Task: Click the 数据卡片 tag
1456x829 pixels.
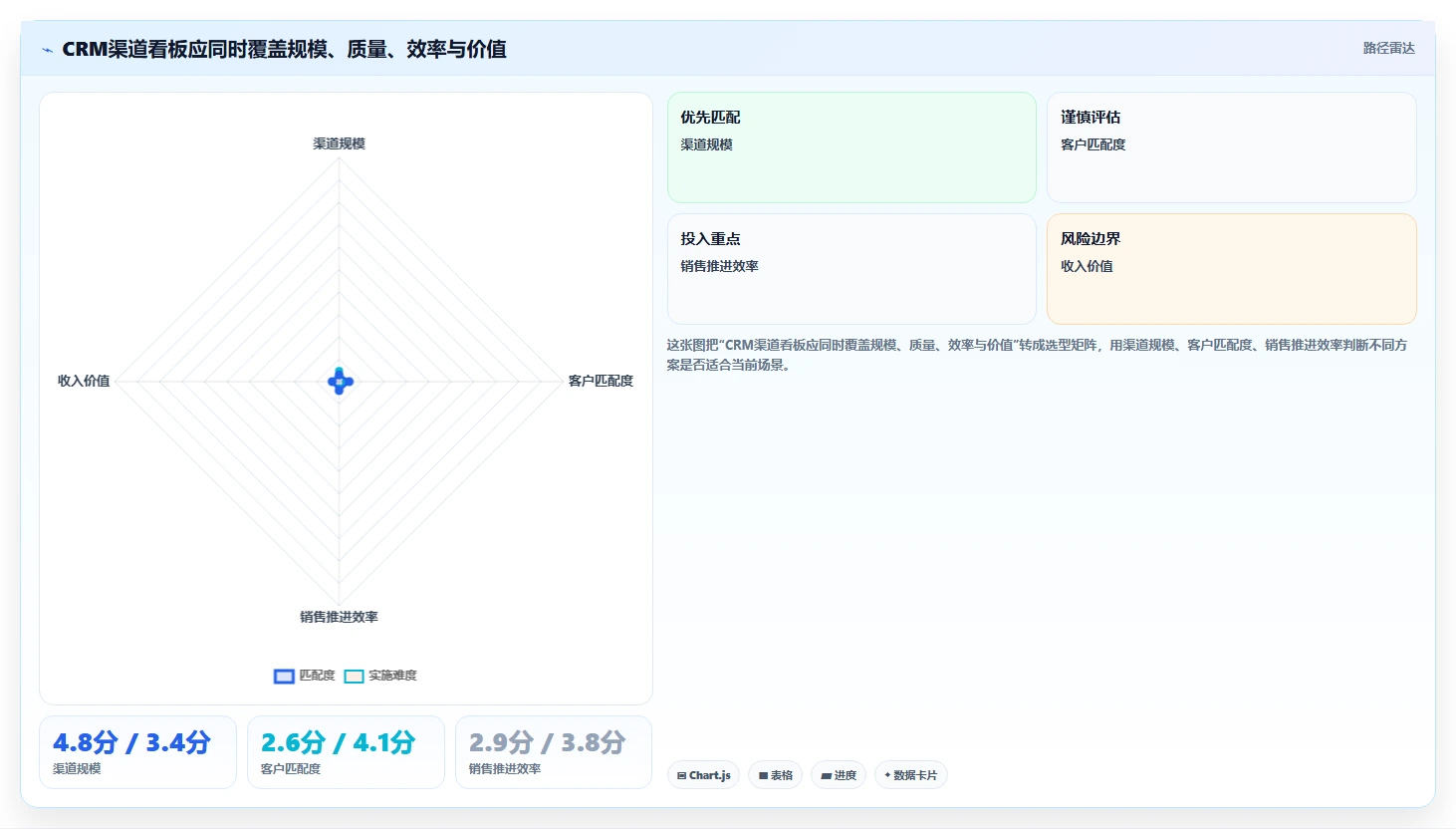Action: click(x=910, y=775)
